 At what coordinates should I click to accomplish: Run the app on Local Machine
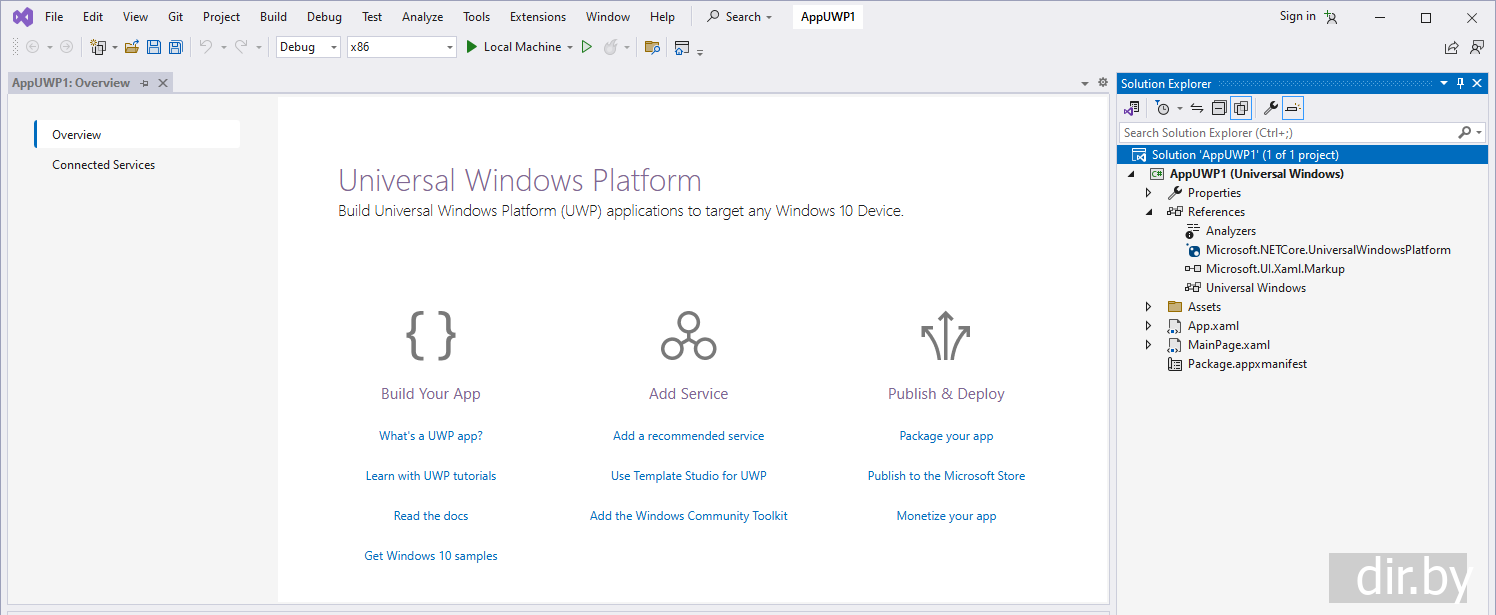518,47
